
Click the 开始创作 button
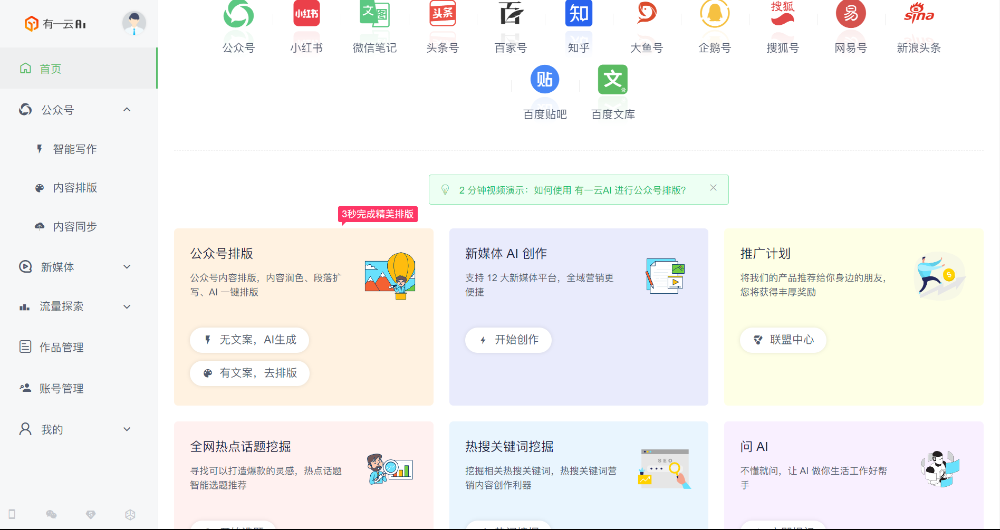pos(508,340)
